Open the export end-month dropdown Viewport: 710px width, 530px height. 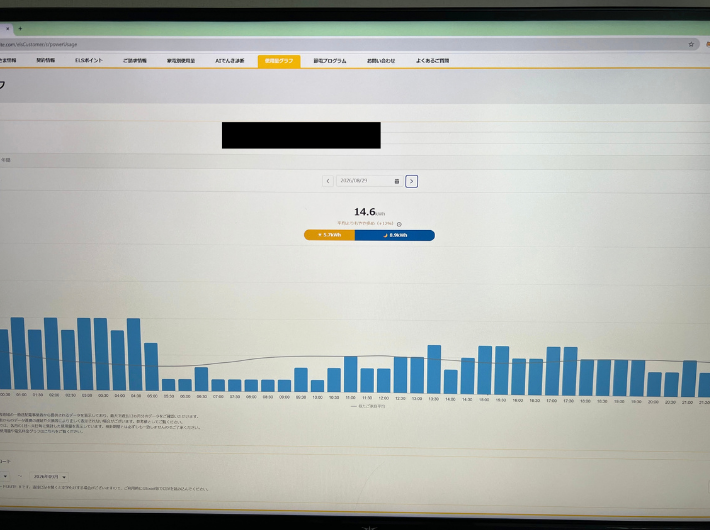pyautogui.click(x=50, y=477)
